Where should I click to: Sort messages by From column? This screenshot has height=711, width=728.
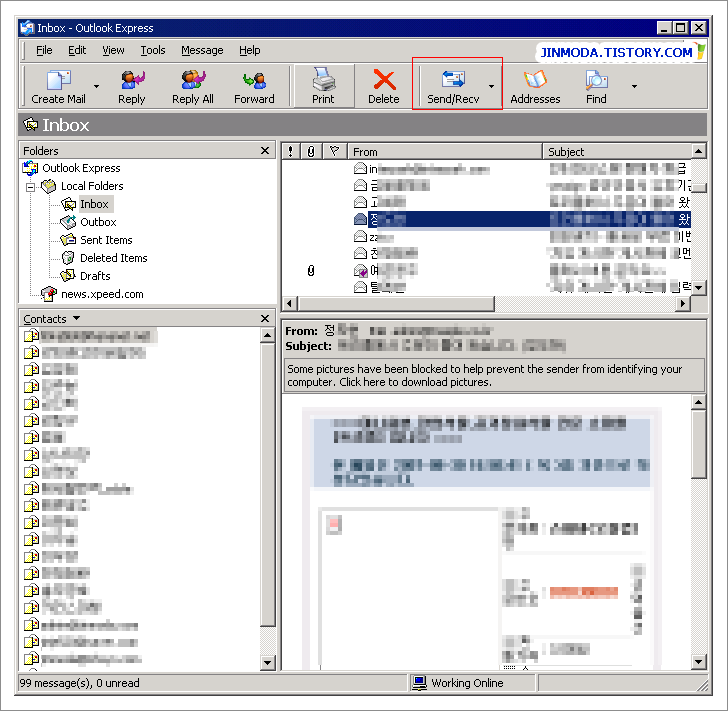point(445,151)
